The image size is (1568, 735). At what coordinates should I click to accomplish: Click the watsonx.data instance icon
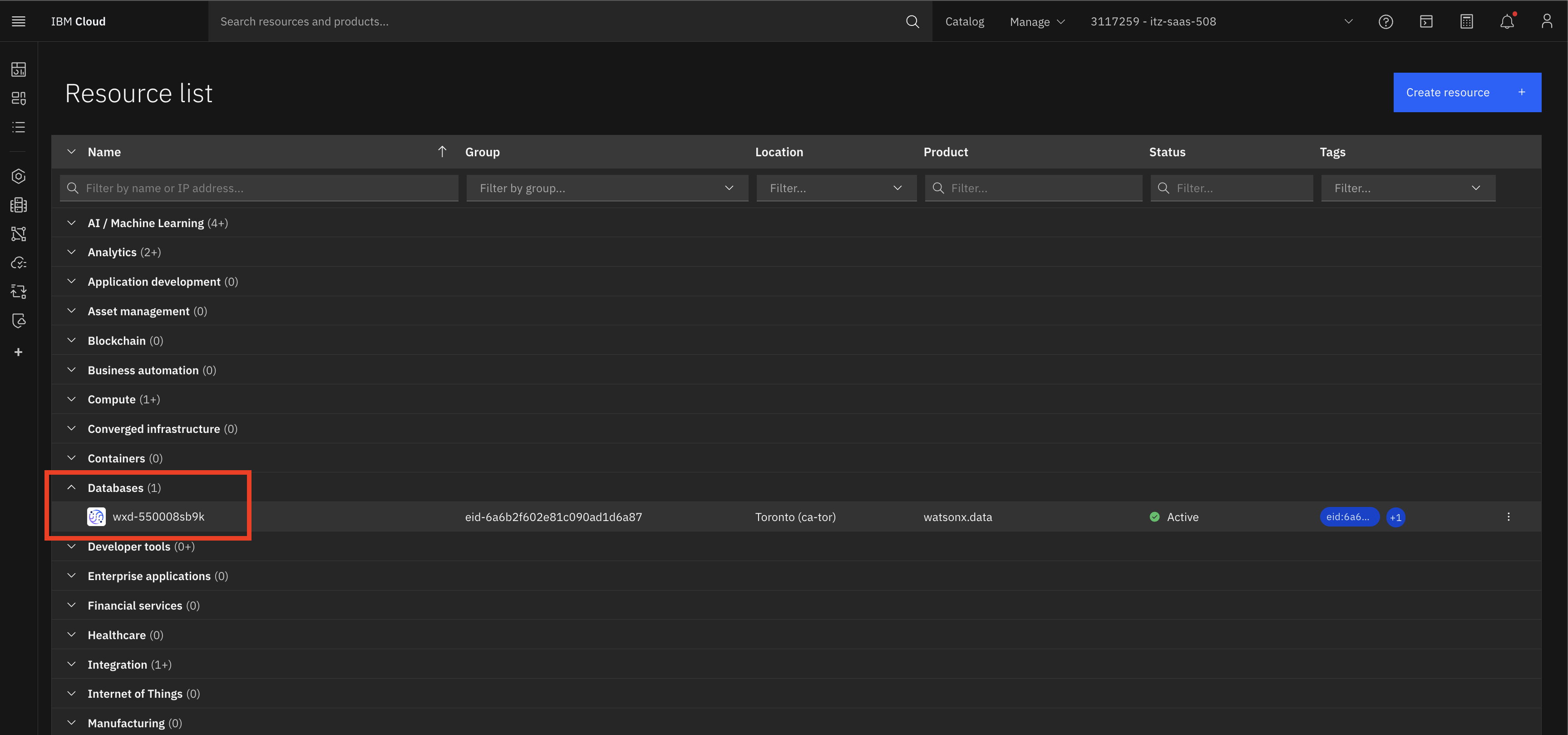tap(96, 516)
